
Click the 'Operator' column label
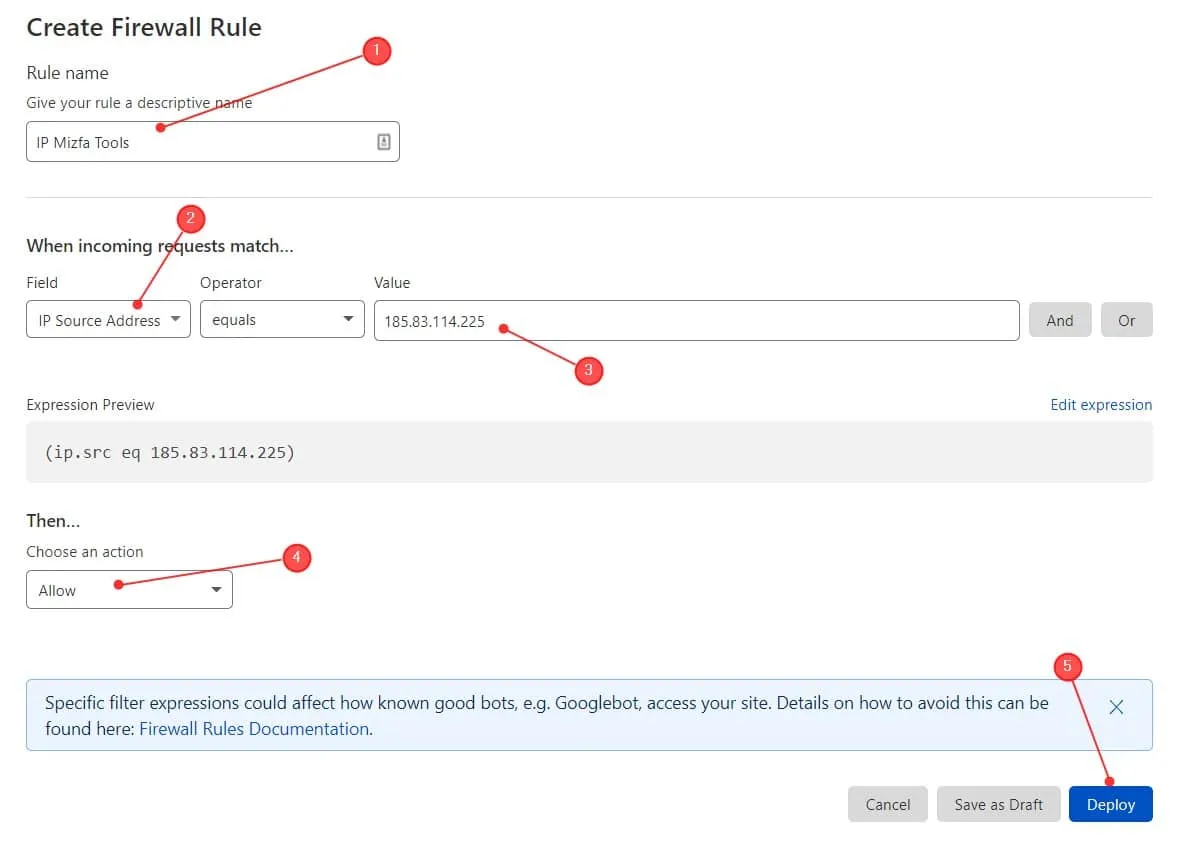[x=231, y=282]
